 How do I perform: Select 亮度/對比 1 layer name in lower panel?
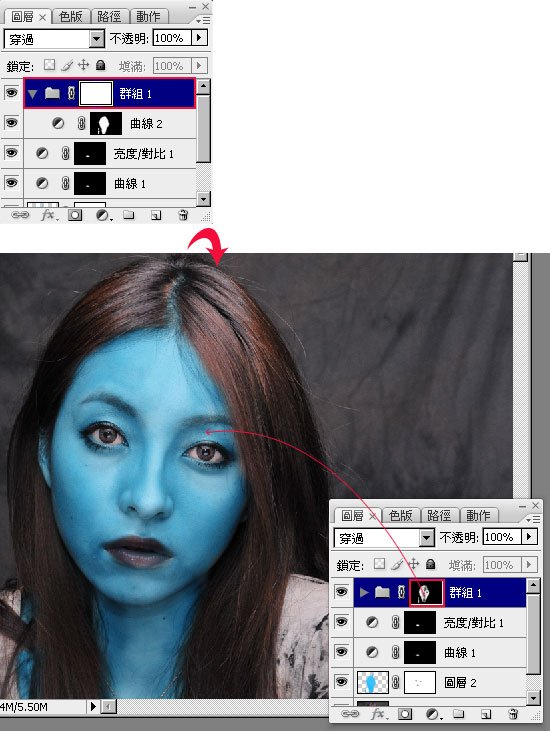pos(473,623)
